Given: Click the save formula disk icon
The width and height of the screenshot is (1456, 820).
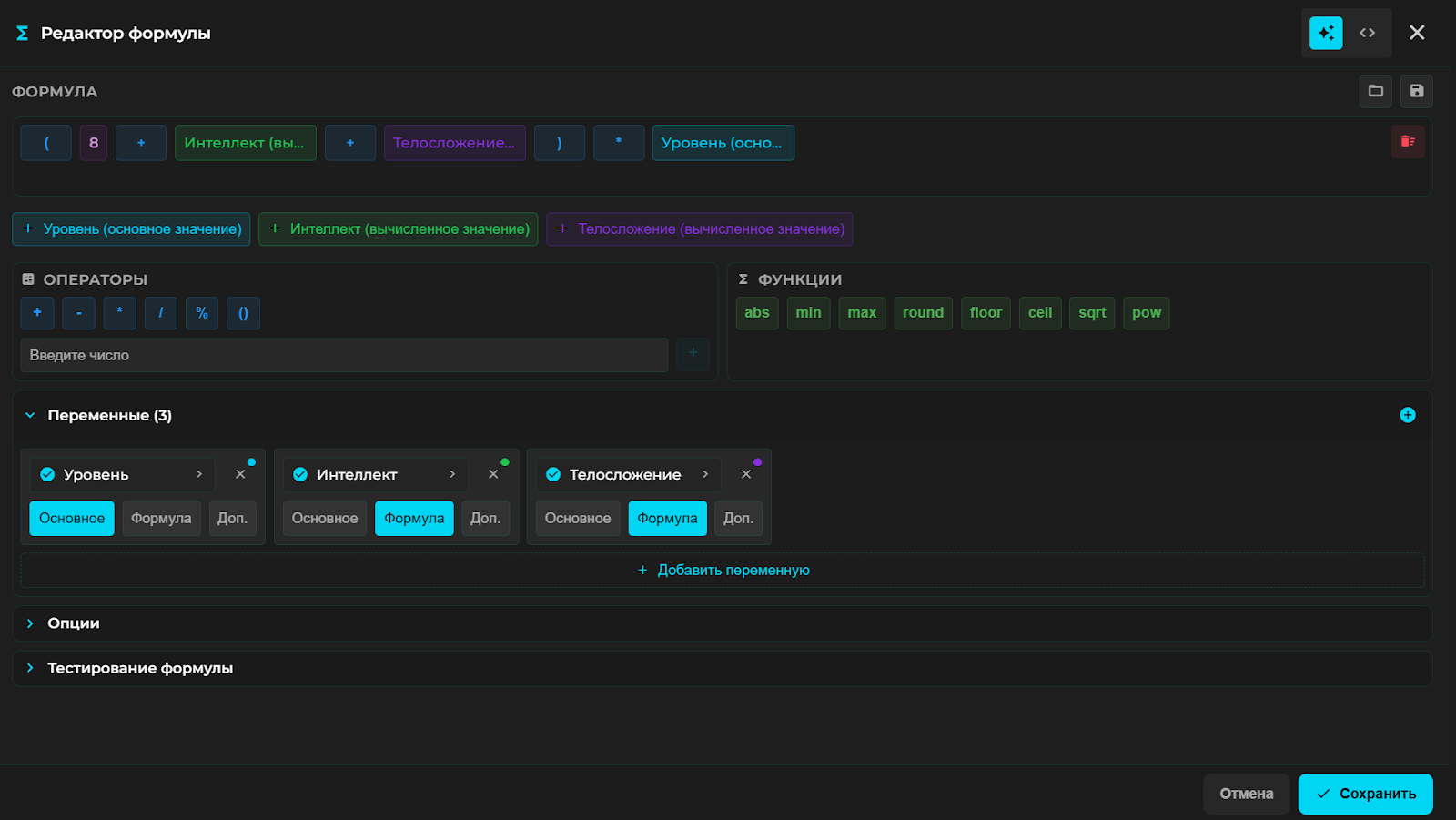Looking at the screenshot, I should click(1416, 91).
